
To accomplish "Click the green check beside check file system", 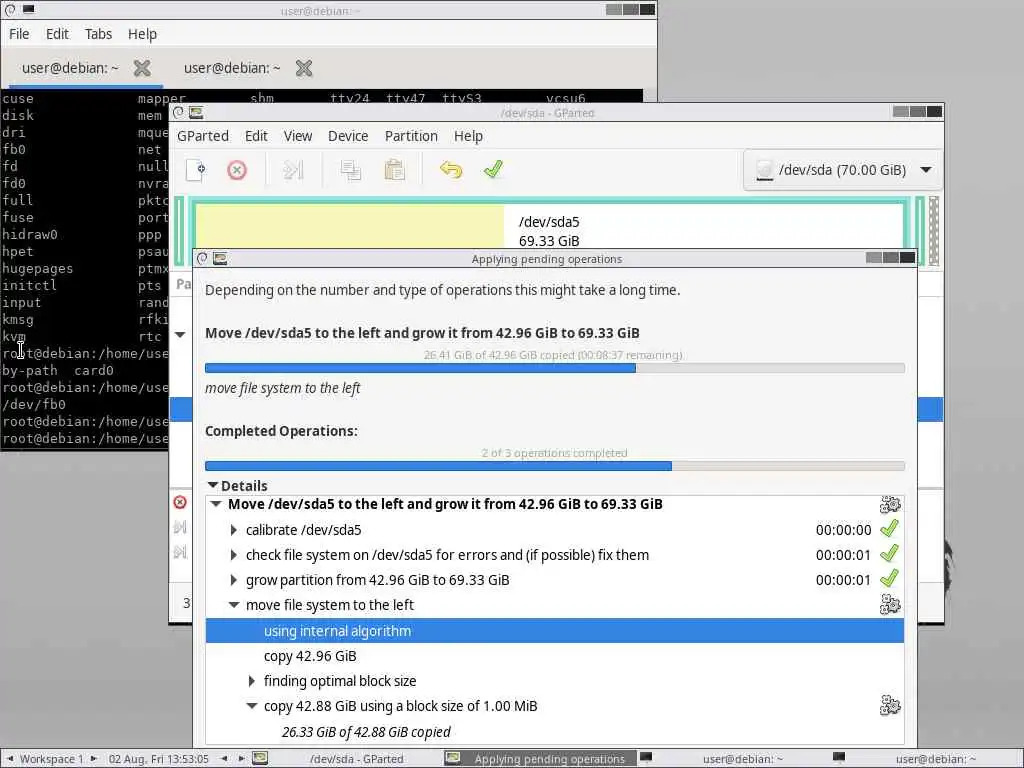I will (889, 554).
